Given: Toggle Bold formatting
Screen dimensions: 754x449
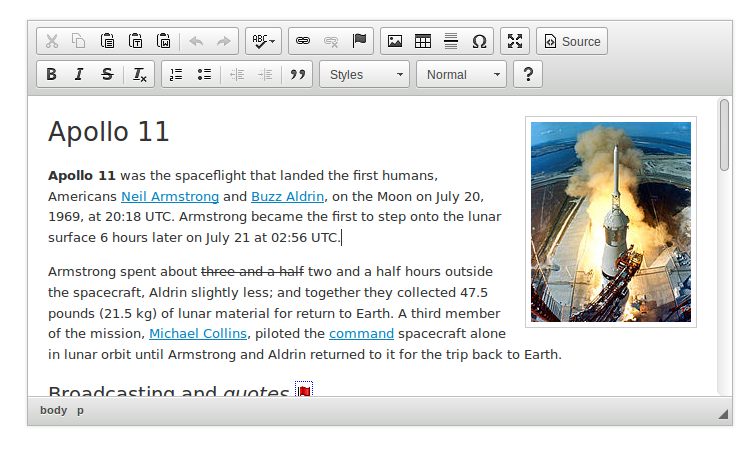Looking at the screenshot, I should tap(51, 75).
